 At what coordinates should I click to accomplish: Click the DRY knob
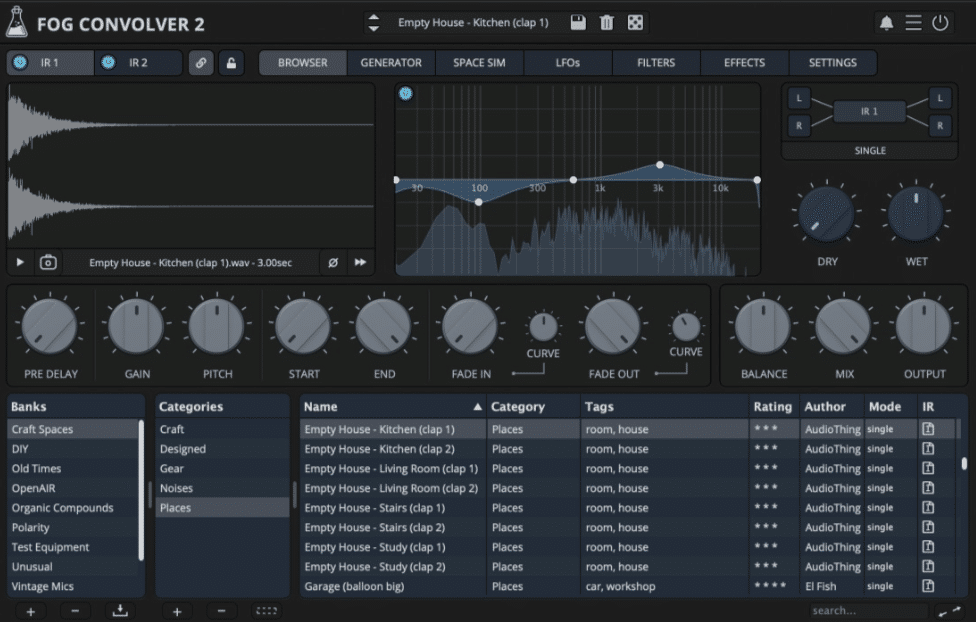[x=827, y=214]
